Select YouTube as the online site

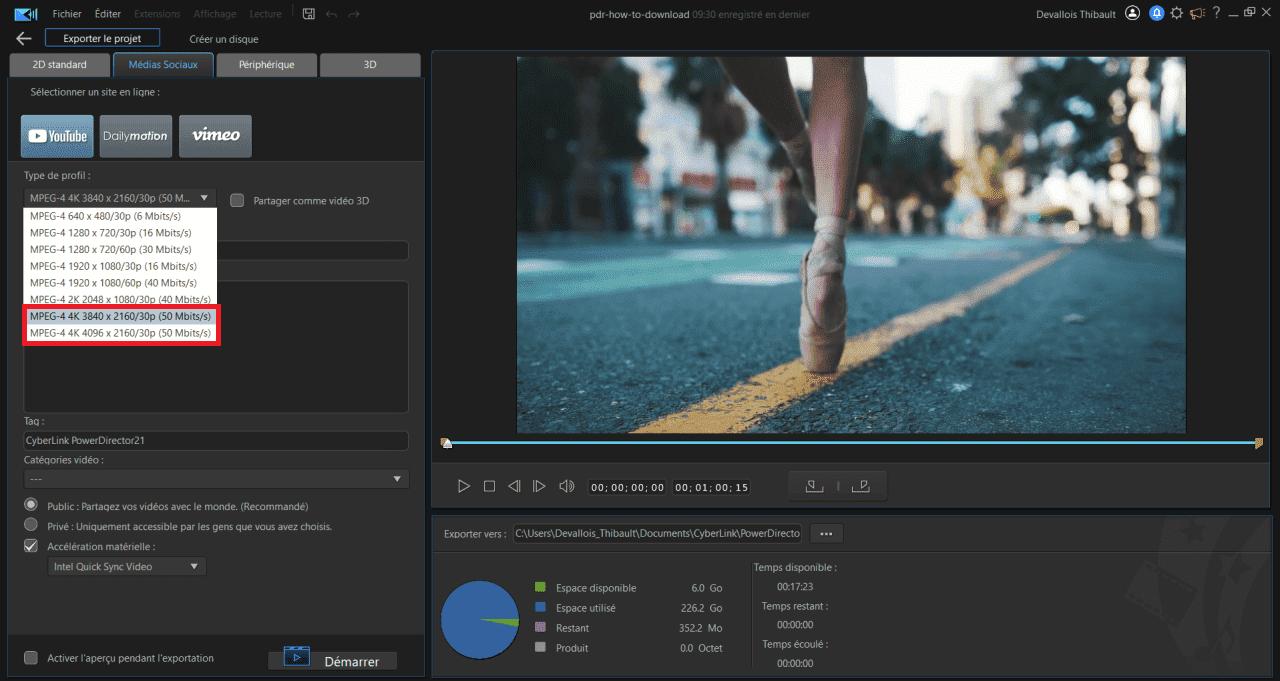(x=57, y=136)
